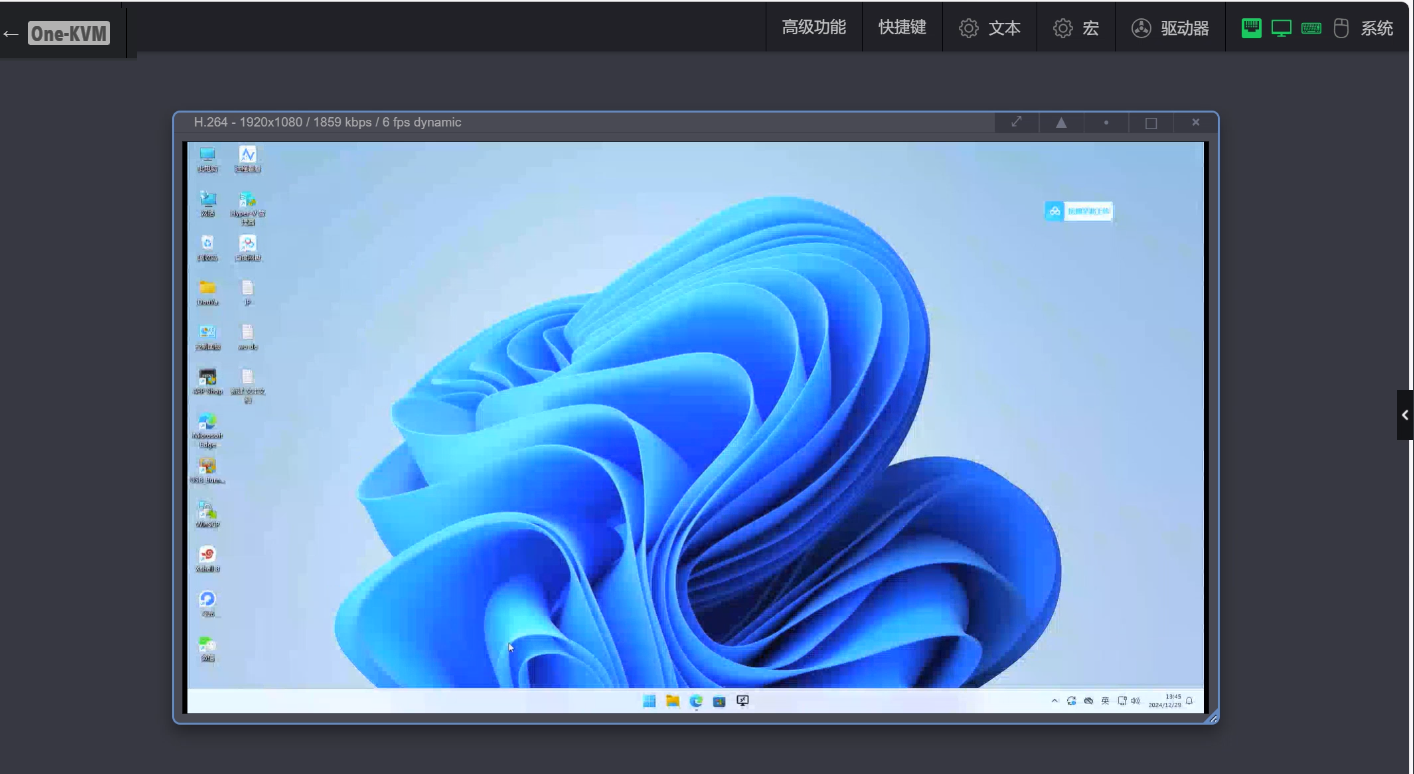Open the Recycle Bin on remote desktop
1414x774 pixels.
pos(207,247)
